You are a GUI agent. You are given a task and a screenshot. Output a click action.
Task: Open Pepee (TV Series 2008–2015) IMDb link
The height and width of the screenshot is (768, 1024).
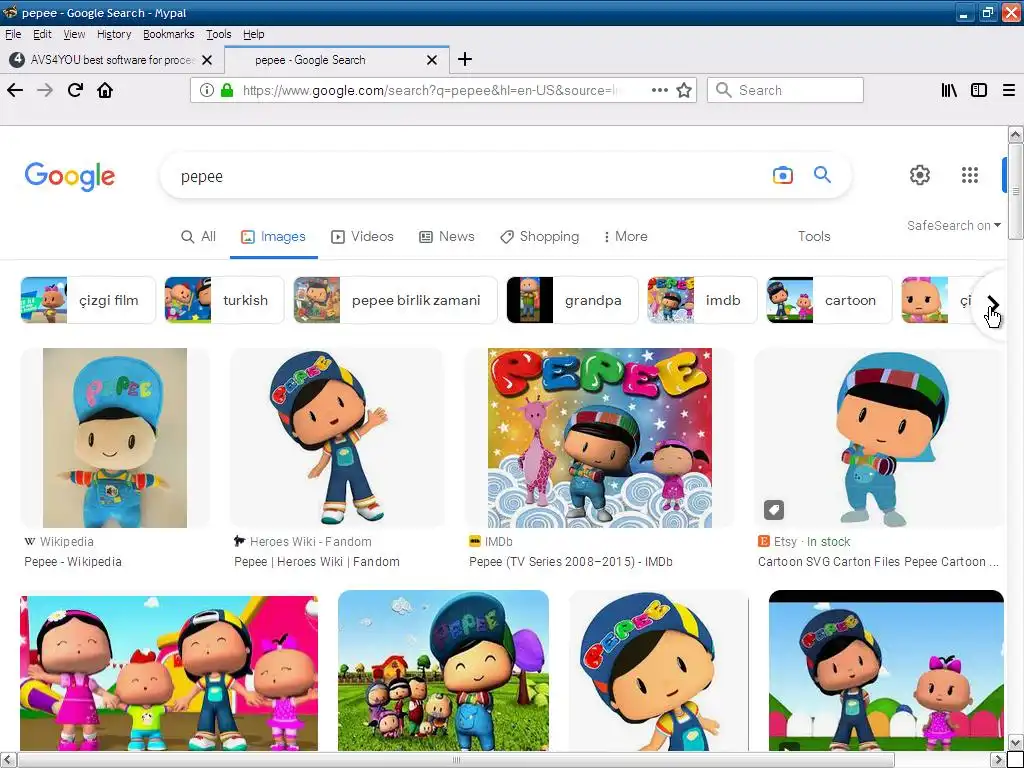[x=571, y=562]
